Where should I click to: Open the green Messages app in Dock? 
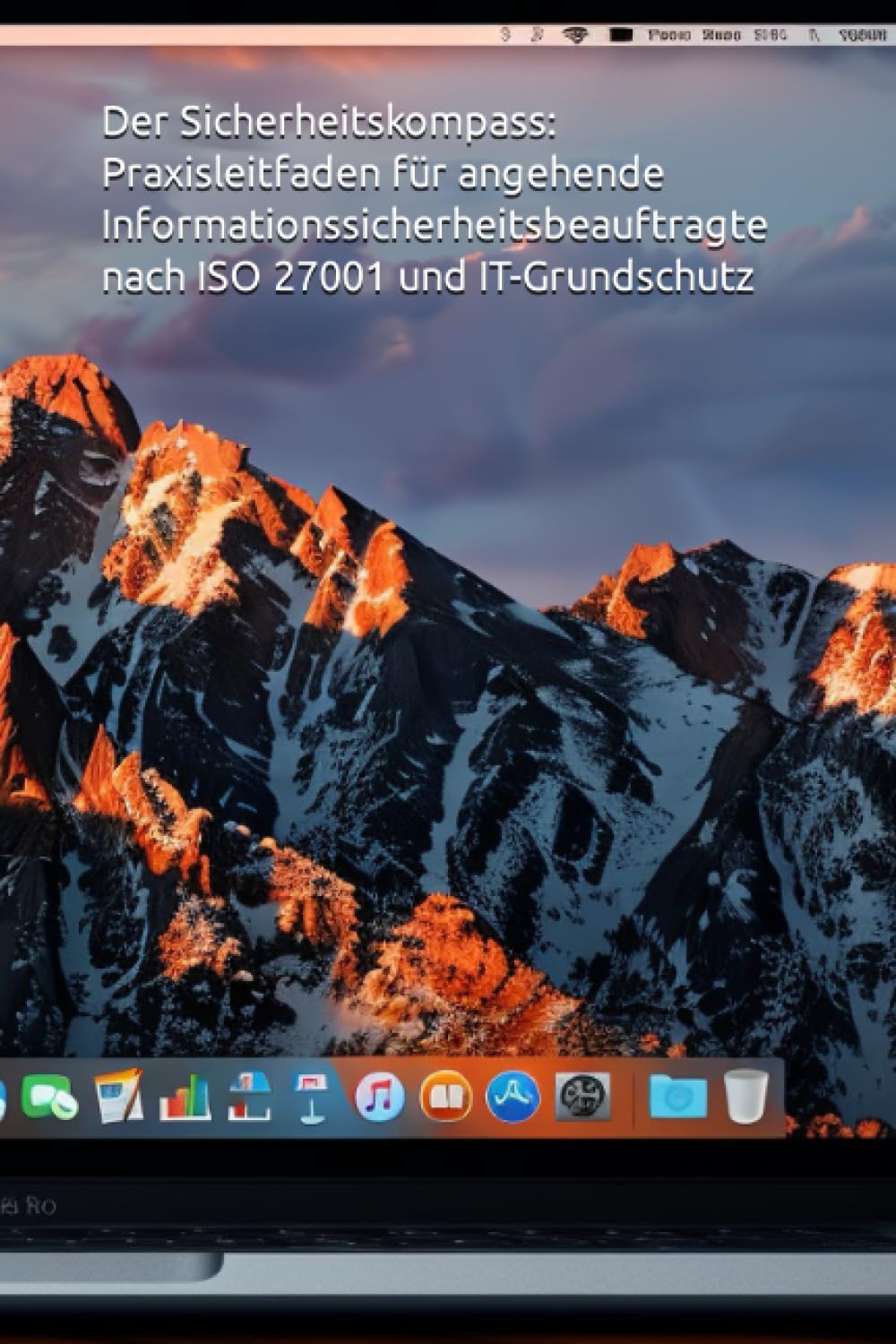click(50, 1098)
